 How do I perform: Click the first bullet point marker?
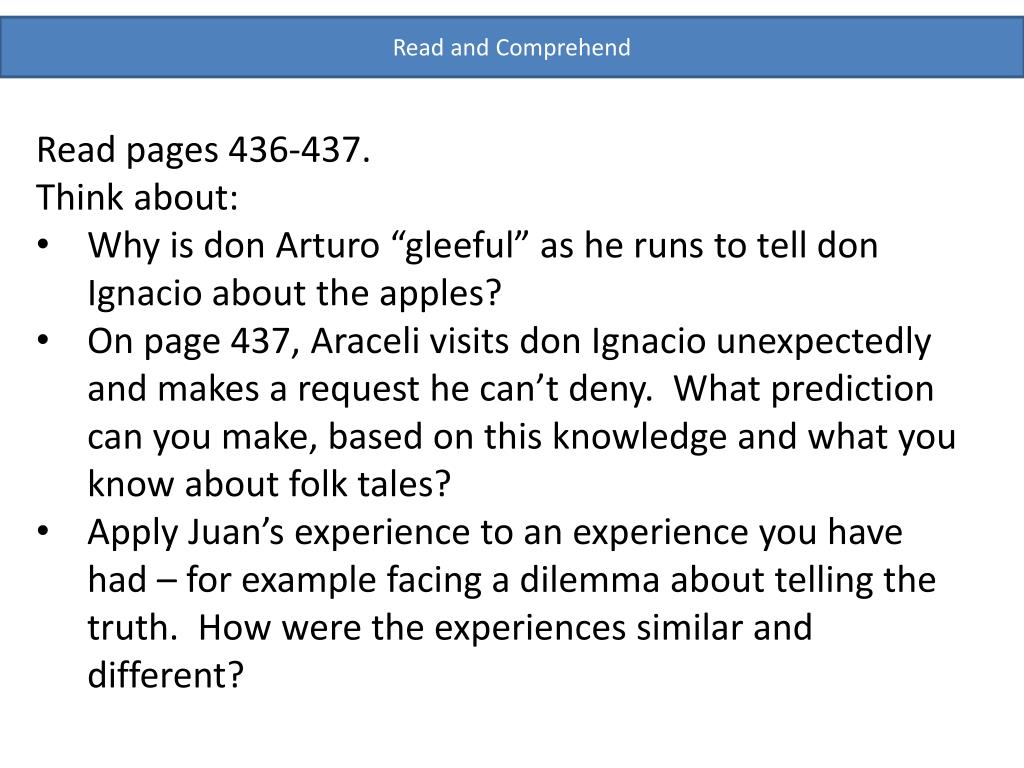pos(43,246)
